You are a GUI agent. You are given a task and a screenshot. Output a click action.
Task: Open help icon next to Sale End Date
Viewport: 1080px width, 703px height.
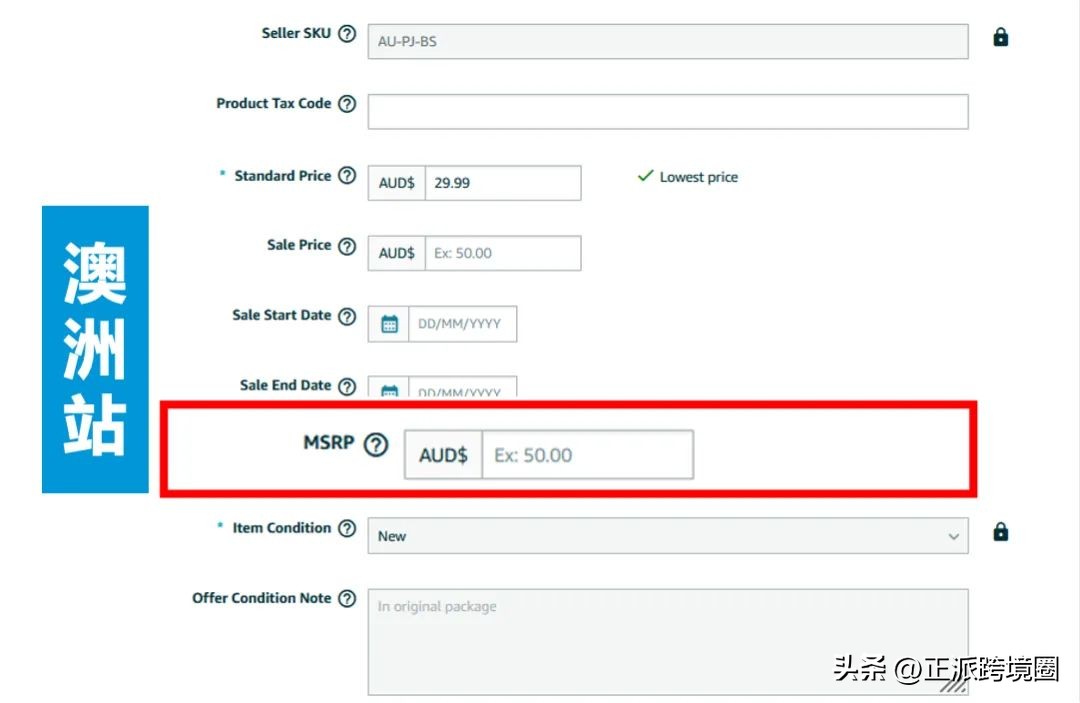pos(347,386)
